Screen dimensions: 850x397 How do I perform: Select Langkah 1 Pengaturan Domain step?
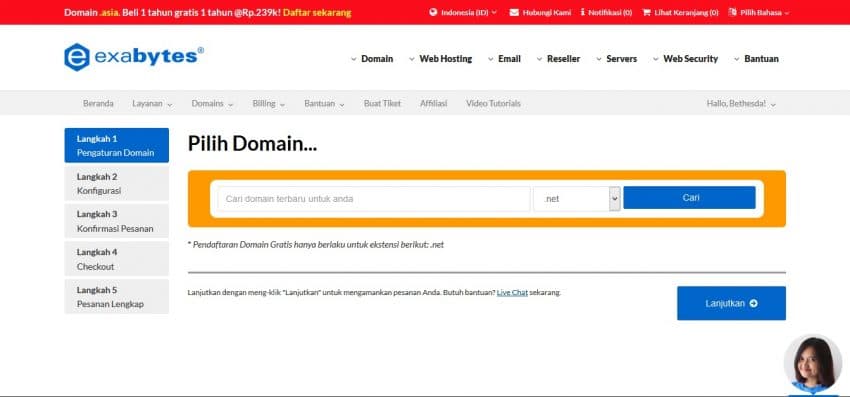coord(117,145)
